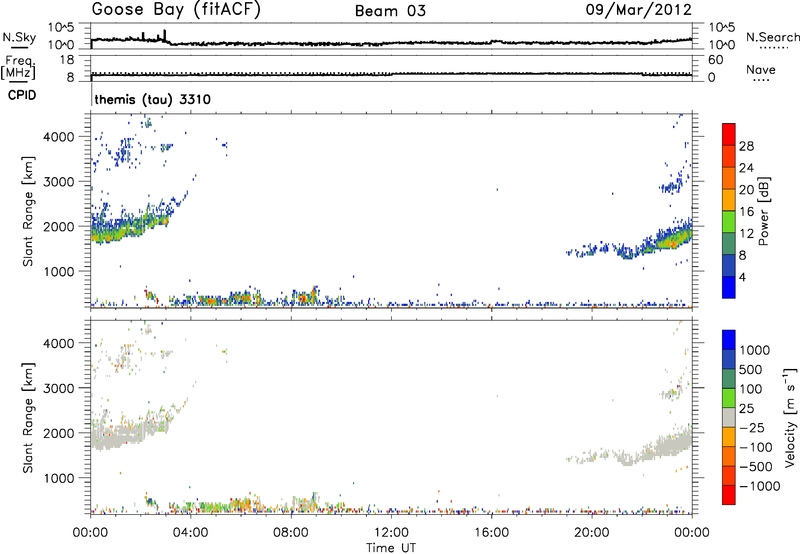Click the "-25" velocity color bar label
Viewport: 800px width, 554px height.
[752, 428]
